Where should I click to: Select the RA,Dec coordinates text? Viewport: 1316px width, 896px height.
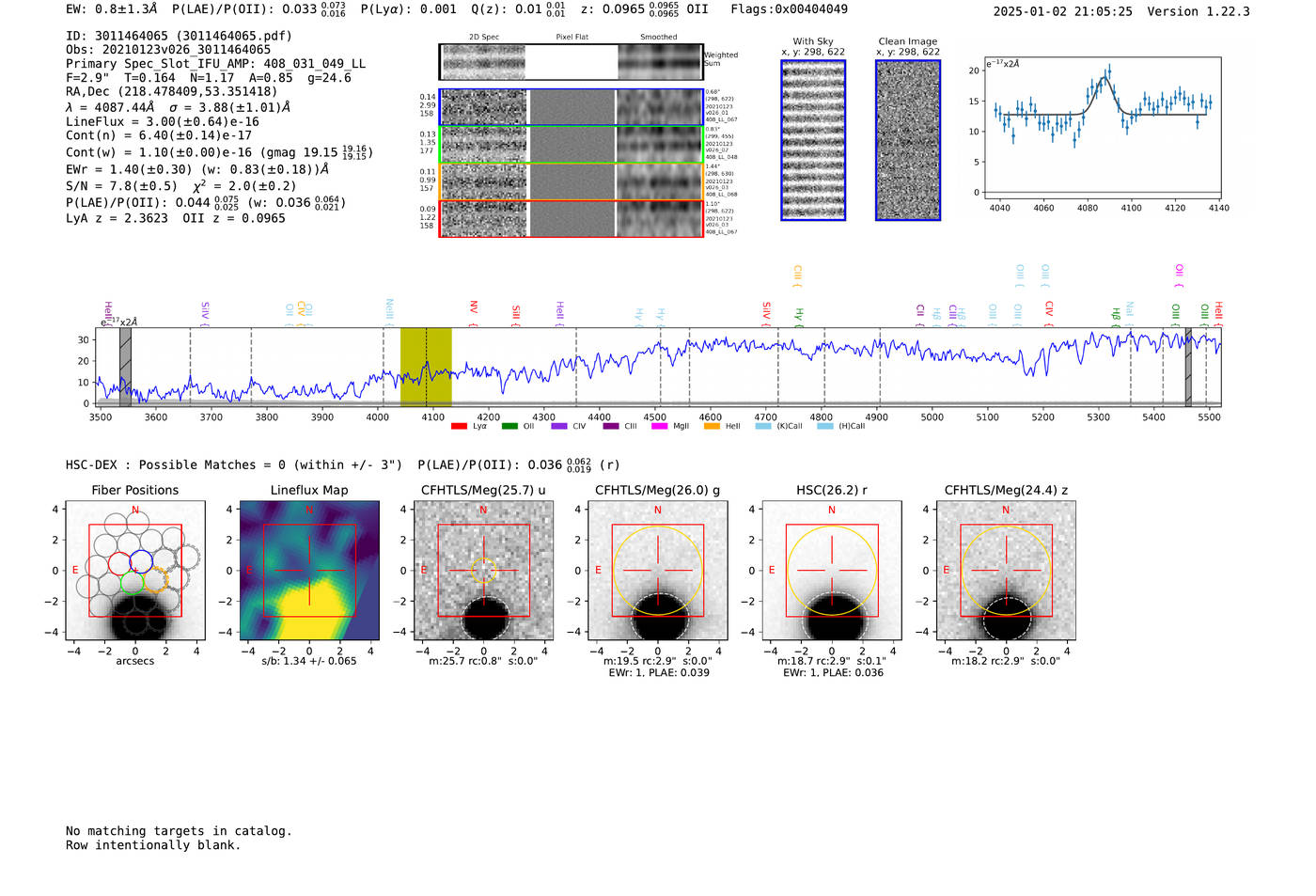(x=172, y=92)
